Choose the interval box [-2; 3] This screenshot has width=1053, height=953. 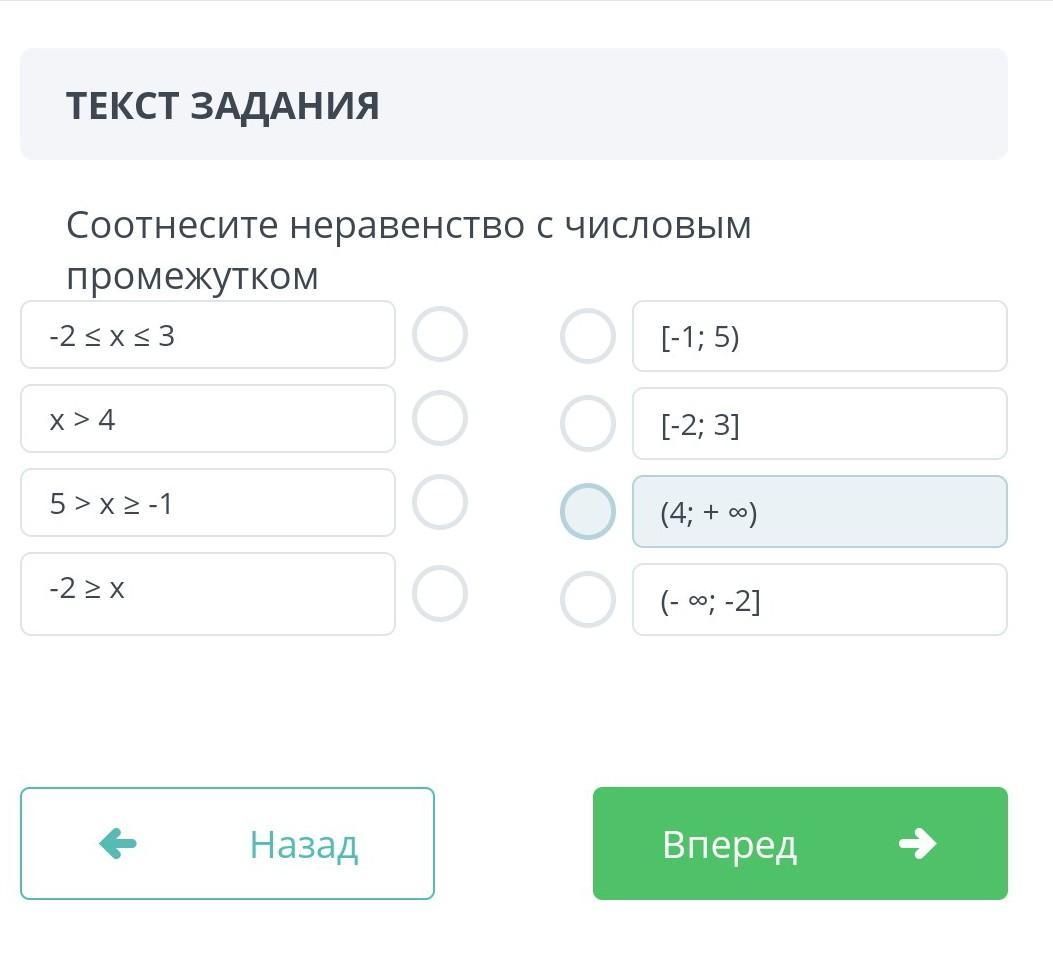(819, 424)
